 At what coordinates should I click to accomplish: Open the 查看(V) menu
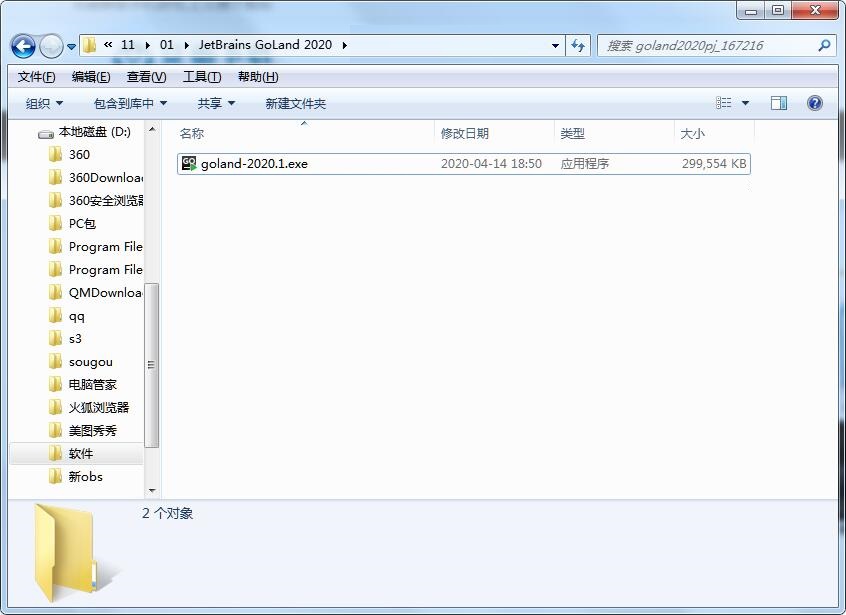[146, 77]
